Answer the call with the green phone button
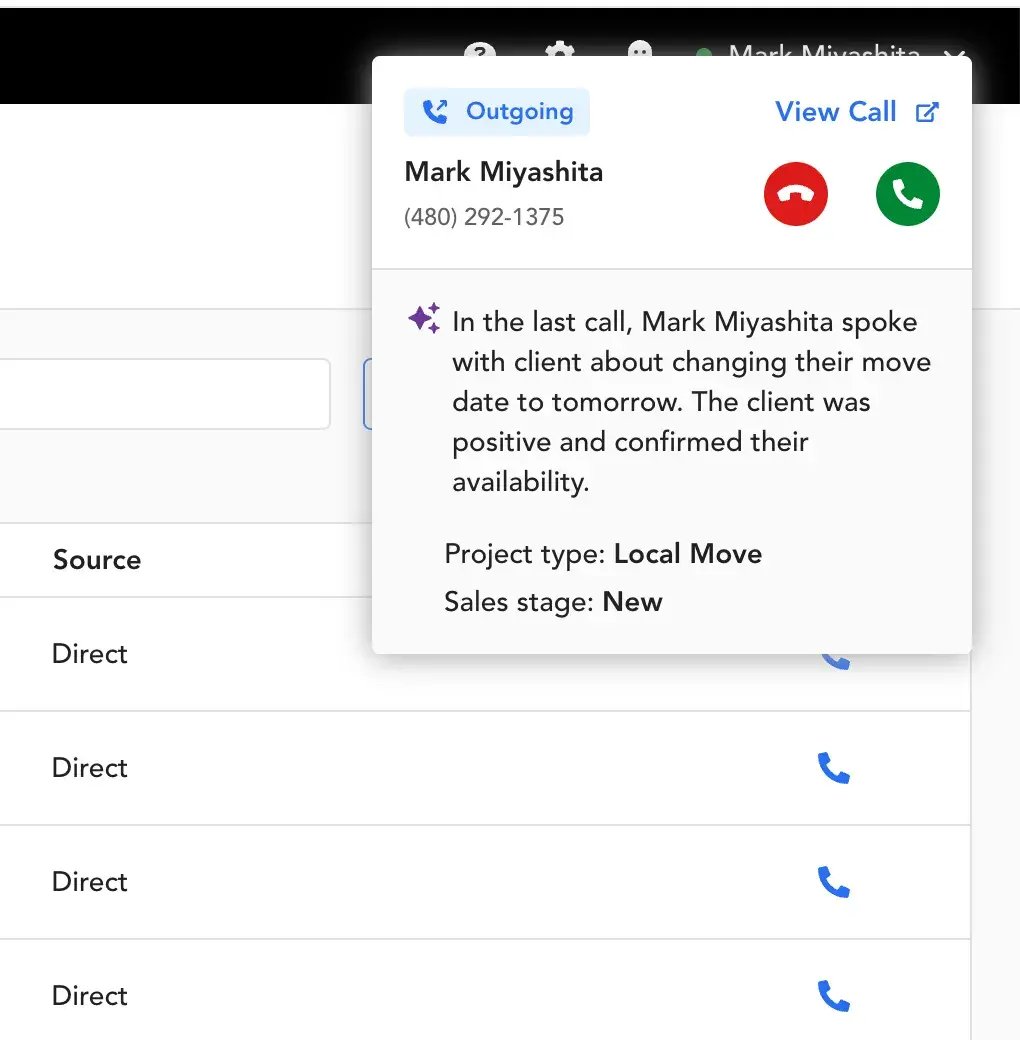The image size is (1020, 1040). [907, 193]
